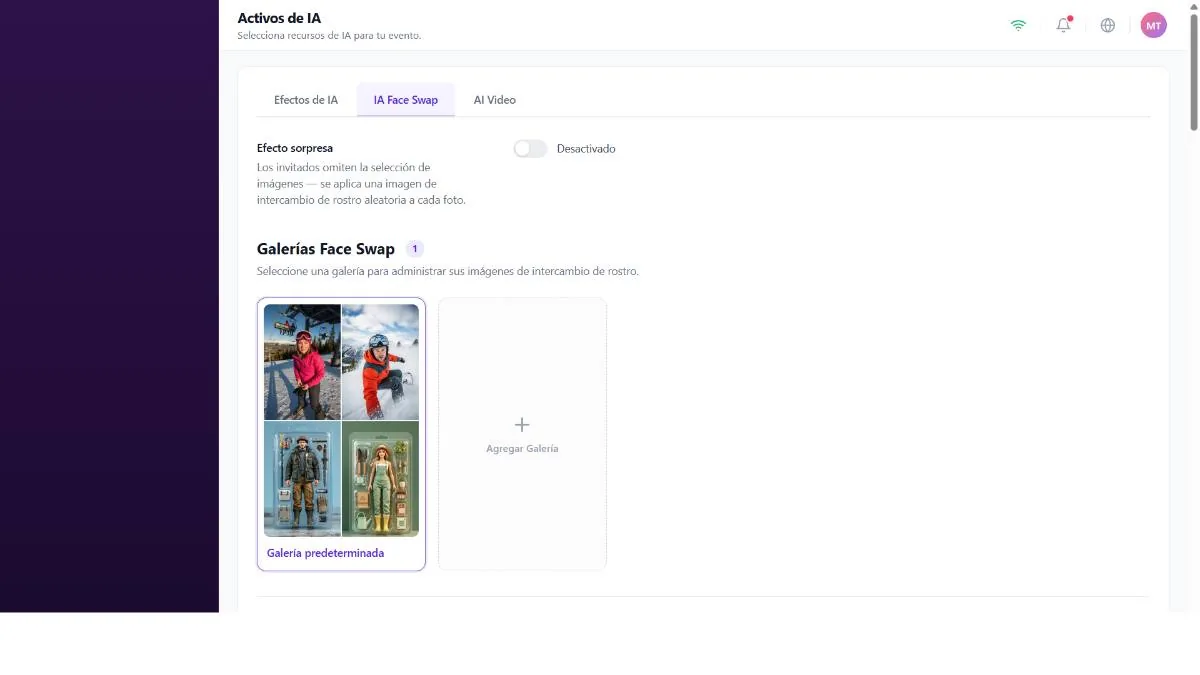The image size is (1200, 675).
Task: Click the Galerías Face Swap count badge
Action: [415, 249]
